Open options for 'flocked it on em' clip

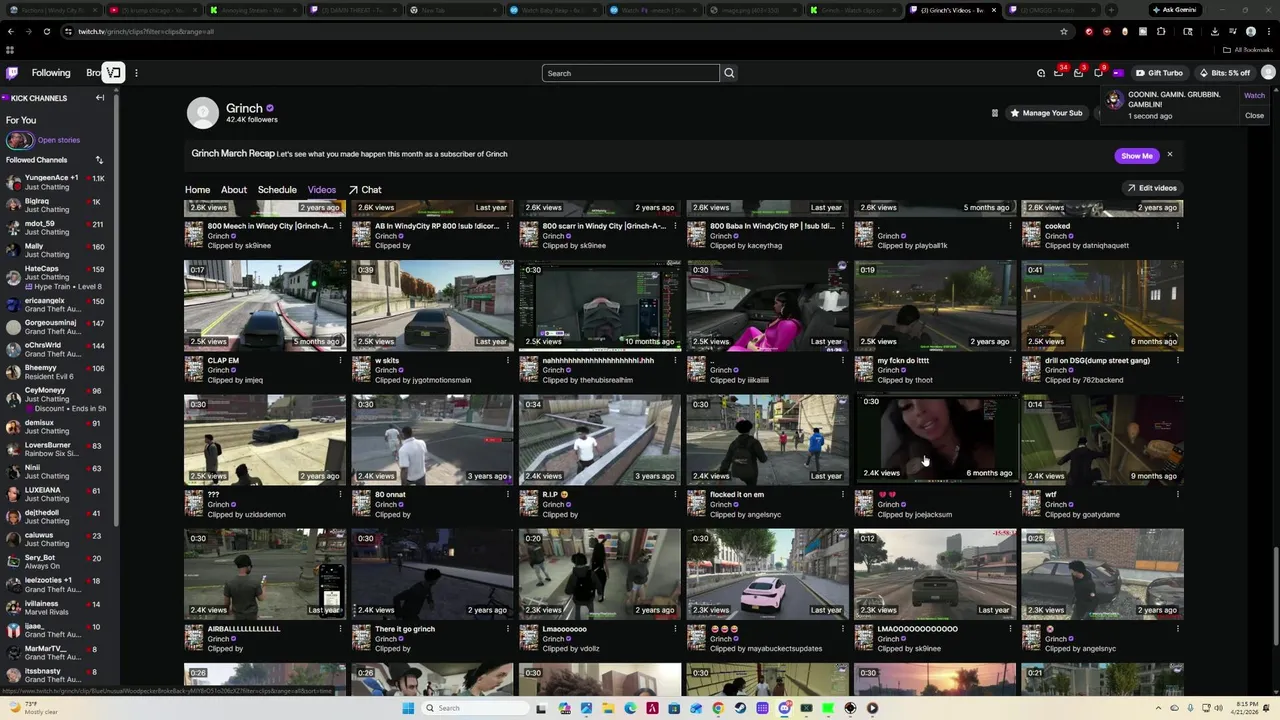click(x=842, y=494)
